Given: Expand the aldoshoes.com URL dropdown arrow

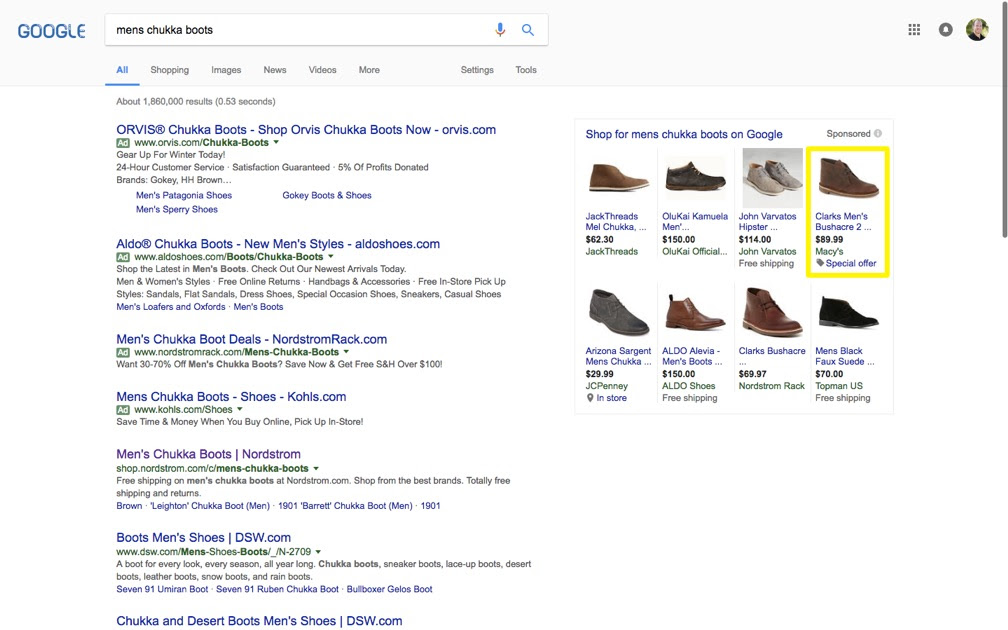Looking at the screenshot, I should [331, 256].
